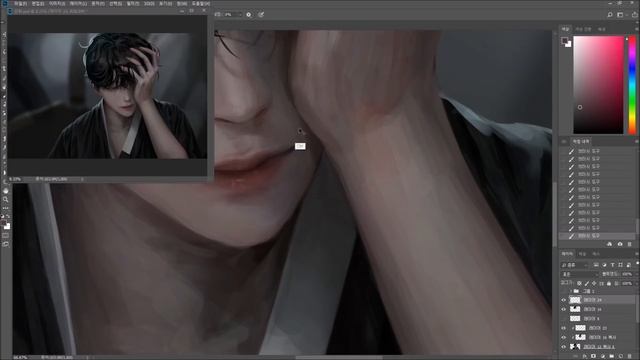Hide the second layer below the group
Image resolution: width=640 pixels, height=360 pixels.
(x=564, y=309)
